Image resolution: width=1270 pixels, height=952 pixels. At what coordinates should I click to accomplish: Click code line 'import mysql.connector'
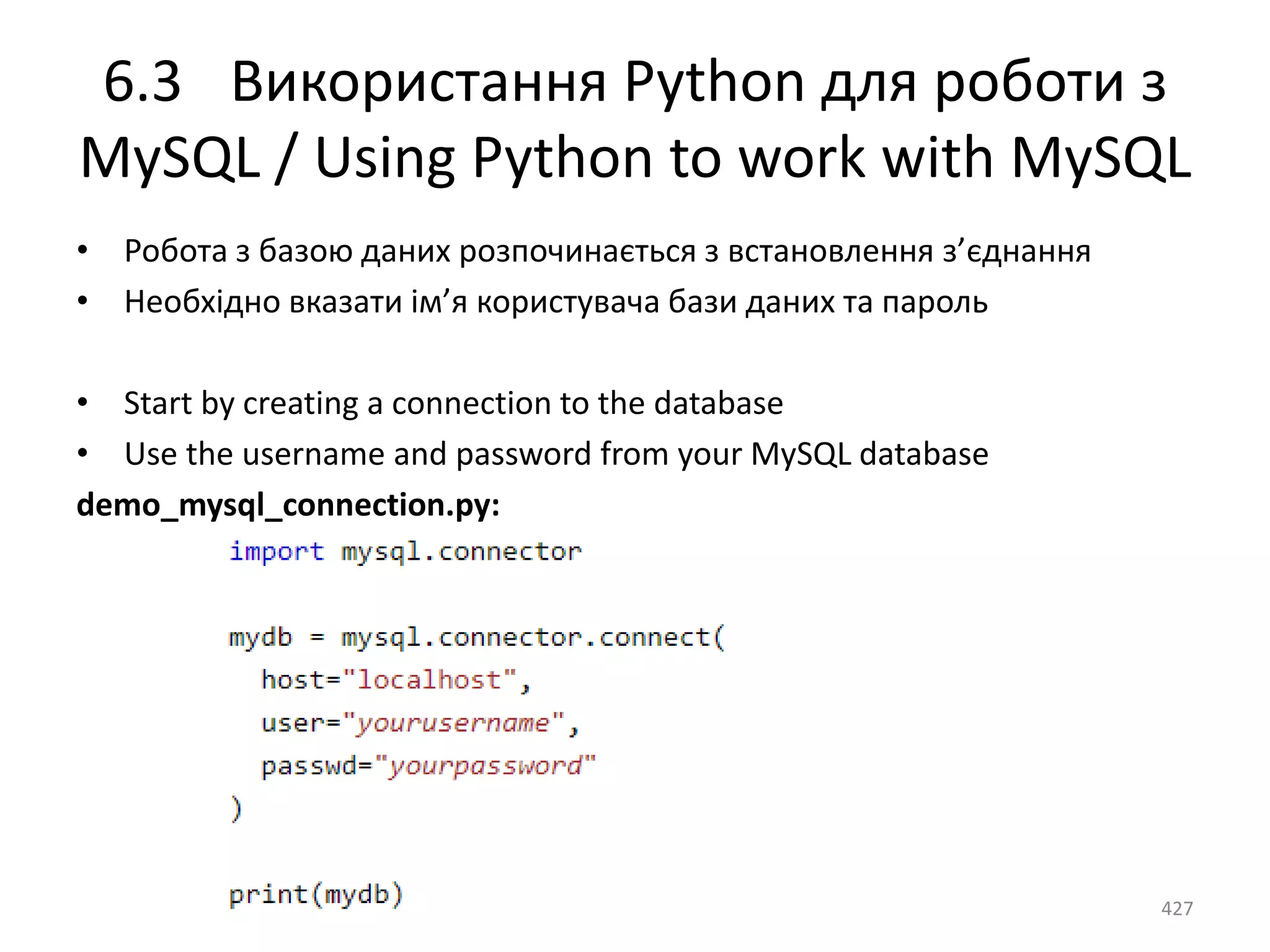(406, 552)
